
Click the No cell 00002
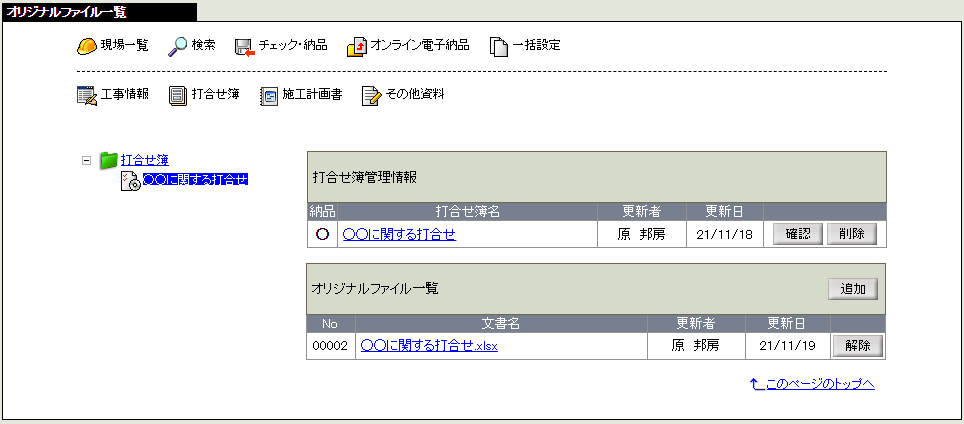click(x=331, y=346)
